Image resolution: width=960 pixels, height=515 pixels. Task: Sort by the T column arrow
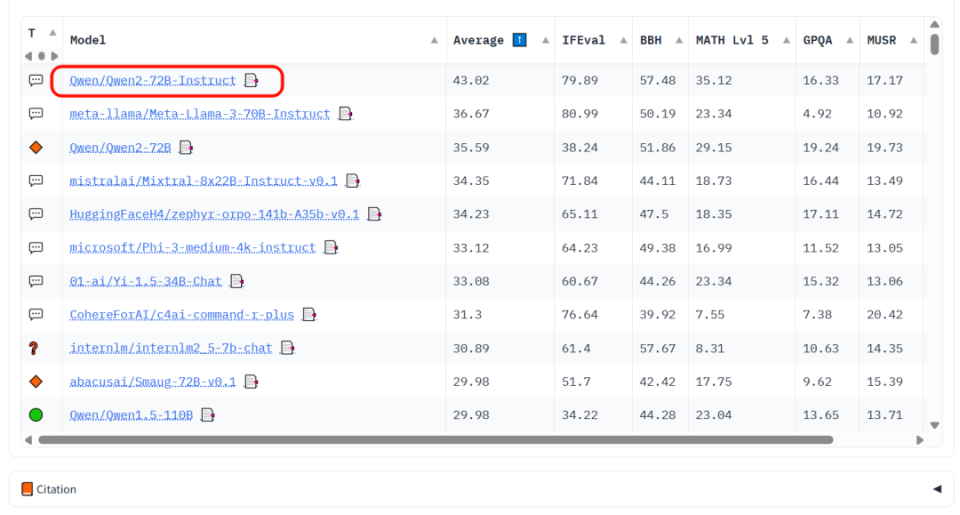tap(53, 32)
